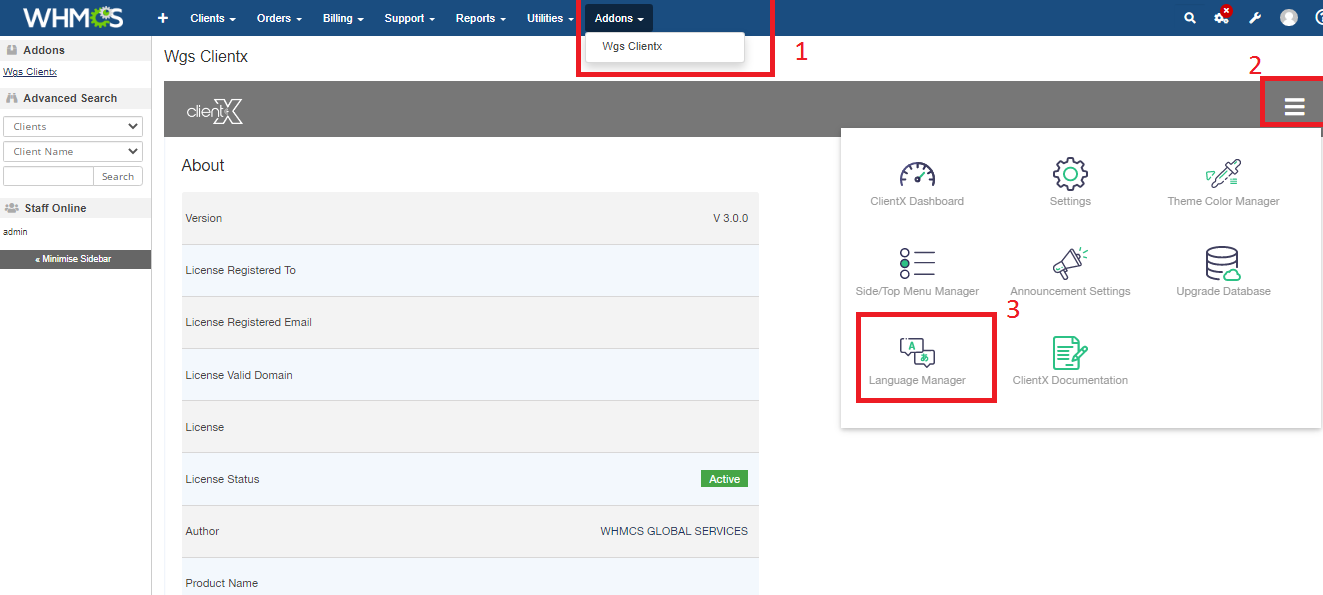Image resolution: width=1323 pixels, height=595 pixels.
Task: Click the plus quick-add icon
Action: point(163,18)
